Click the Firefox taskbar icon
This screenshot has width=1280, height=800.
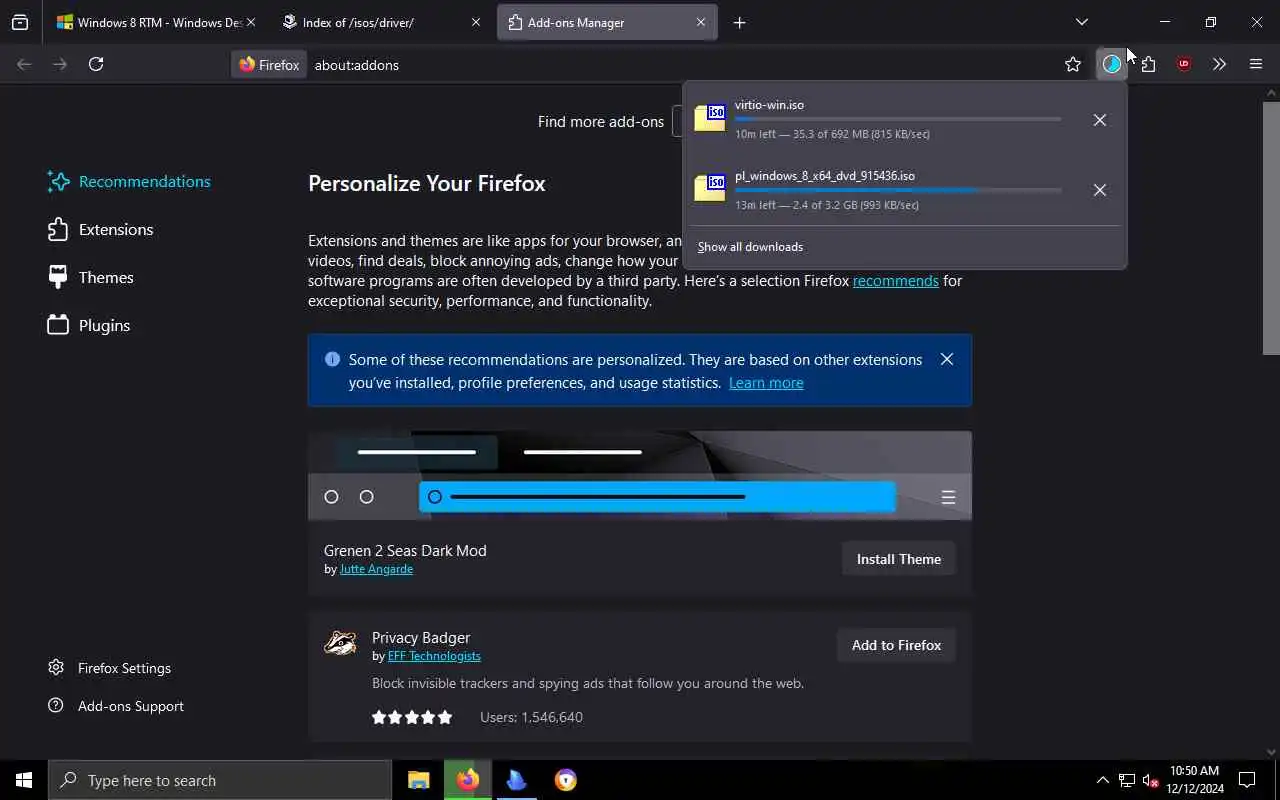click(x=468, y=780)
